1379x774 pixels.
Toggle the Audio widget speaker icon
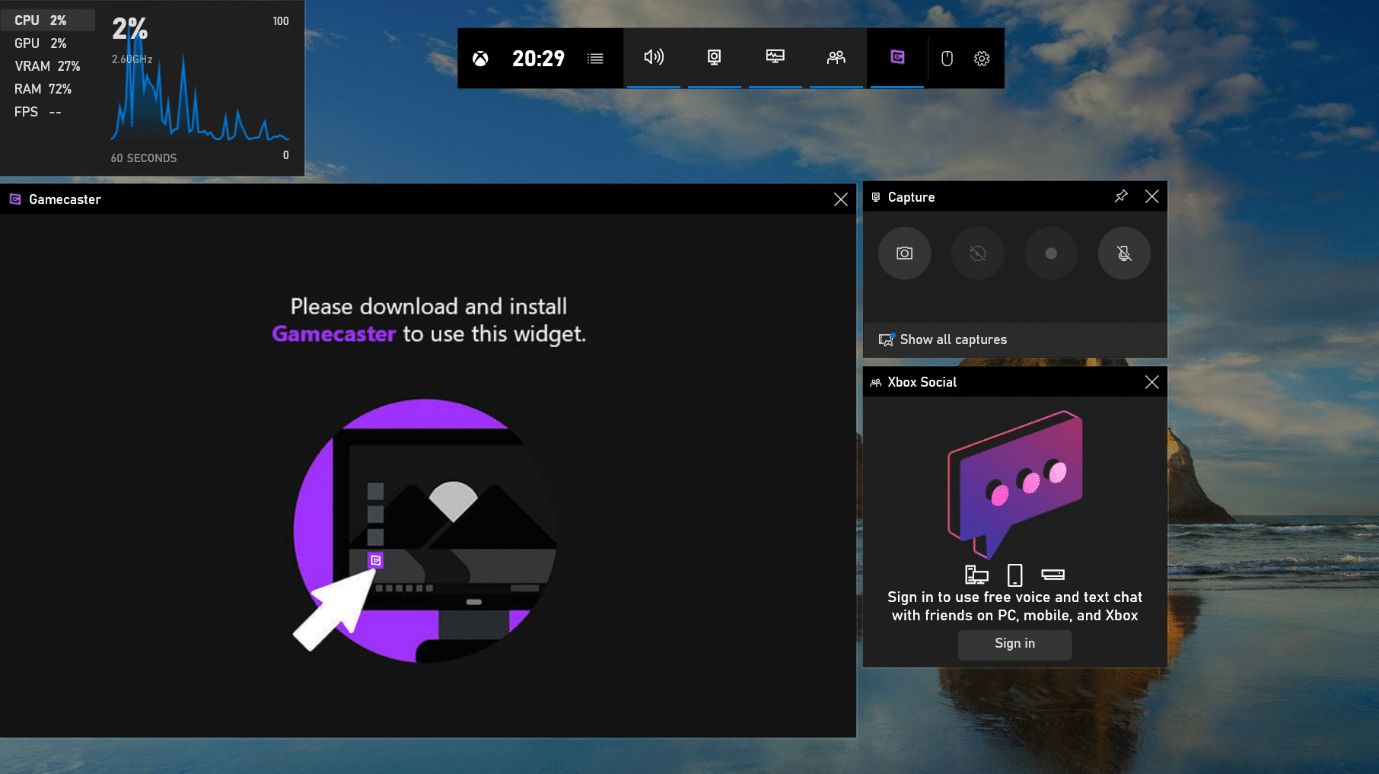654,57
